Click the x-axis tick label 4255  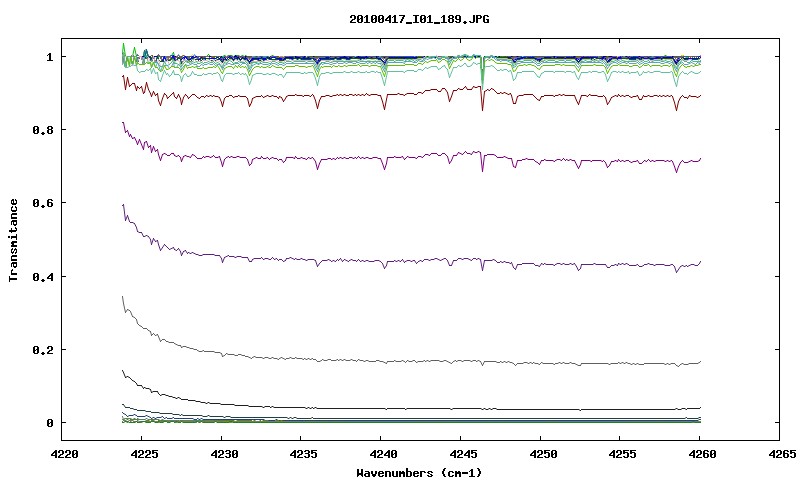(x=622, y=454)
